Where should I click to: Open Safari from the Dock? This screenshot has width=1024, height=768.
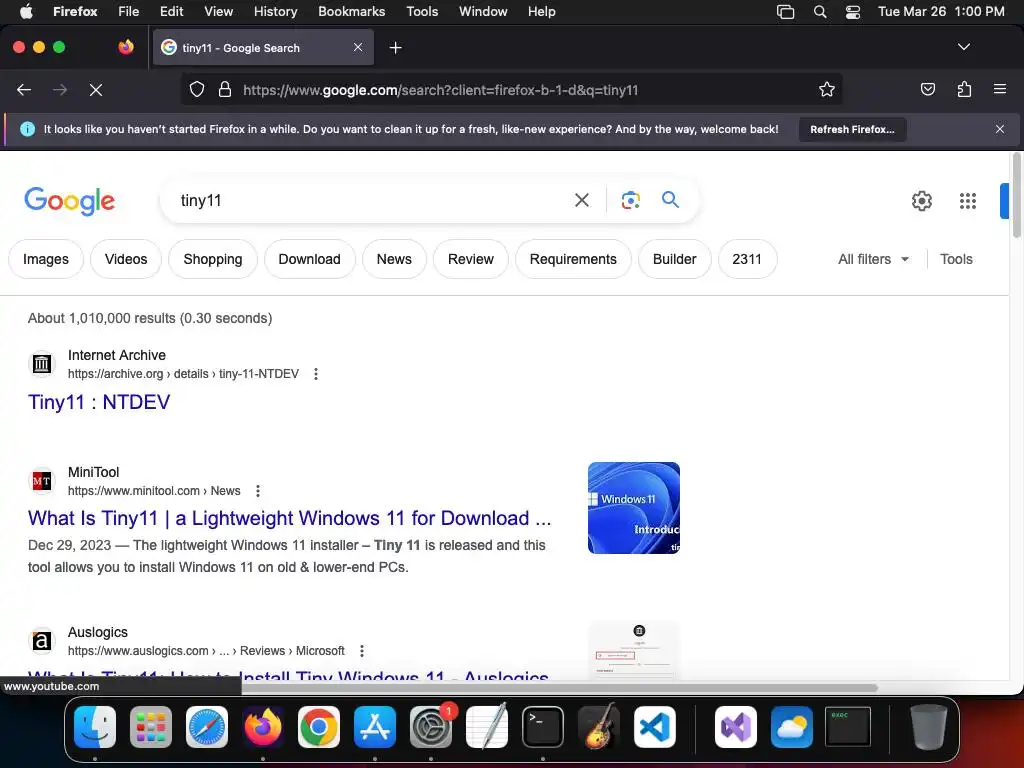(x=207, y=726)
